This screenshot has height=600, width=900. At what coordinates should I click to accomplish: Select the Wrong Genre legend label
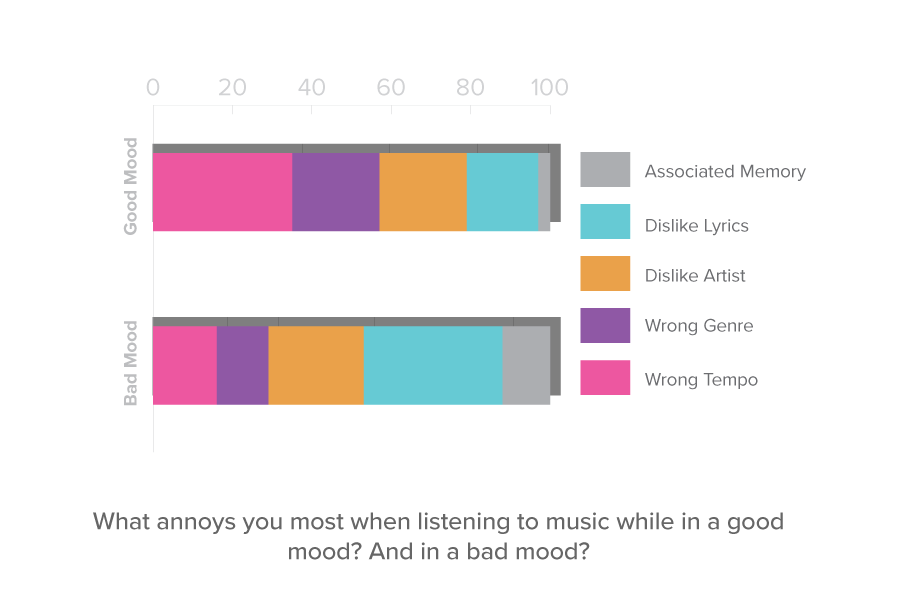[699, 326]
